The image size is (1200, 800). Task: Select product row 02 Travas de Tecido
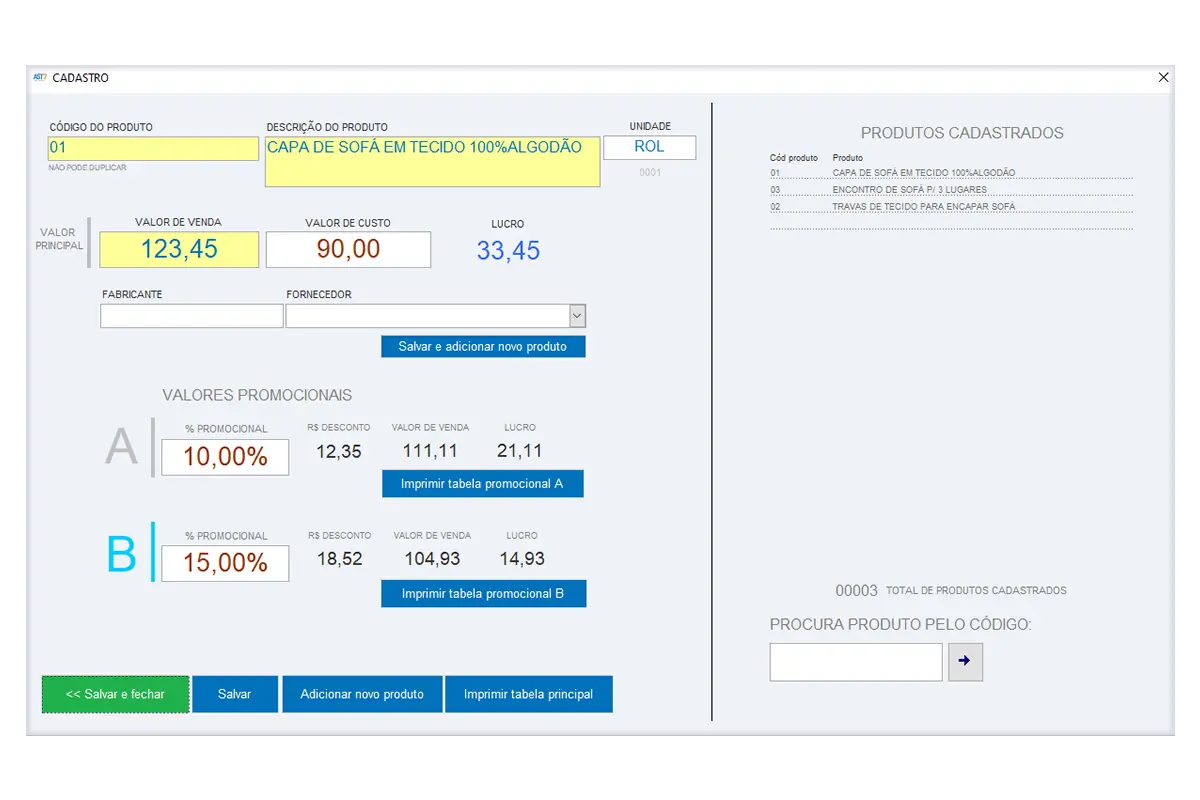(x=951, y=207)
